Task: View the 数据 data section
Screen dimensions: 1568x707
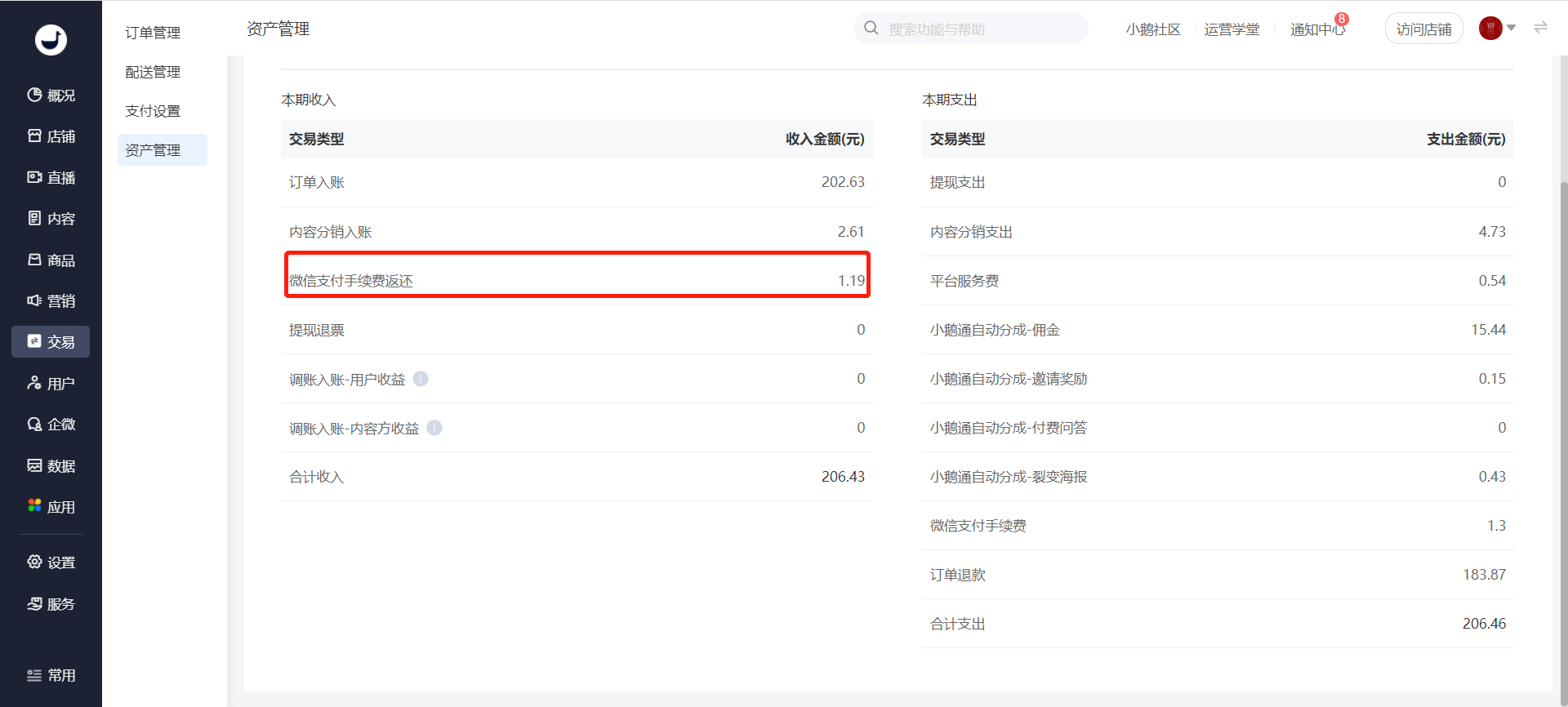Action: [51, 466]
